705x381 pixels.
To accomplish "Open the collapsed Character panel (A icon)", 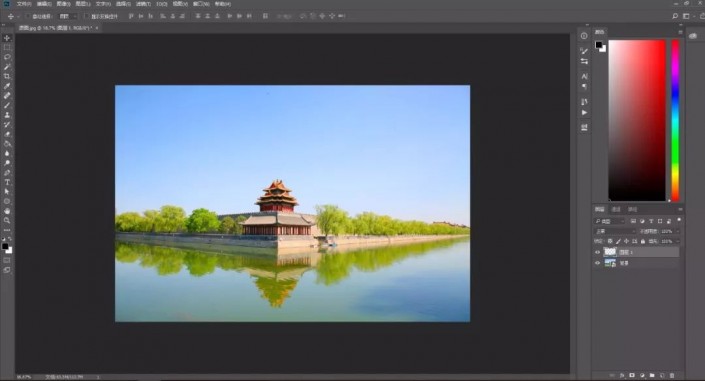I will pyautogui.click(x=584, y=76).
